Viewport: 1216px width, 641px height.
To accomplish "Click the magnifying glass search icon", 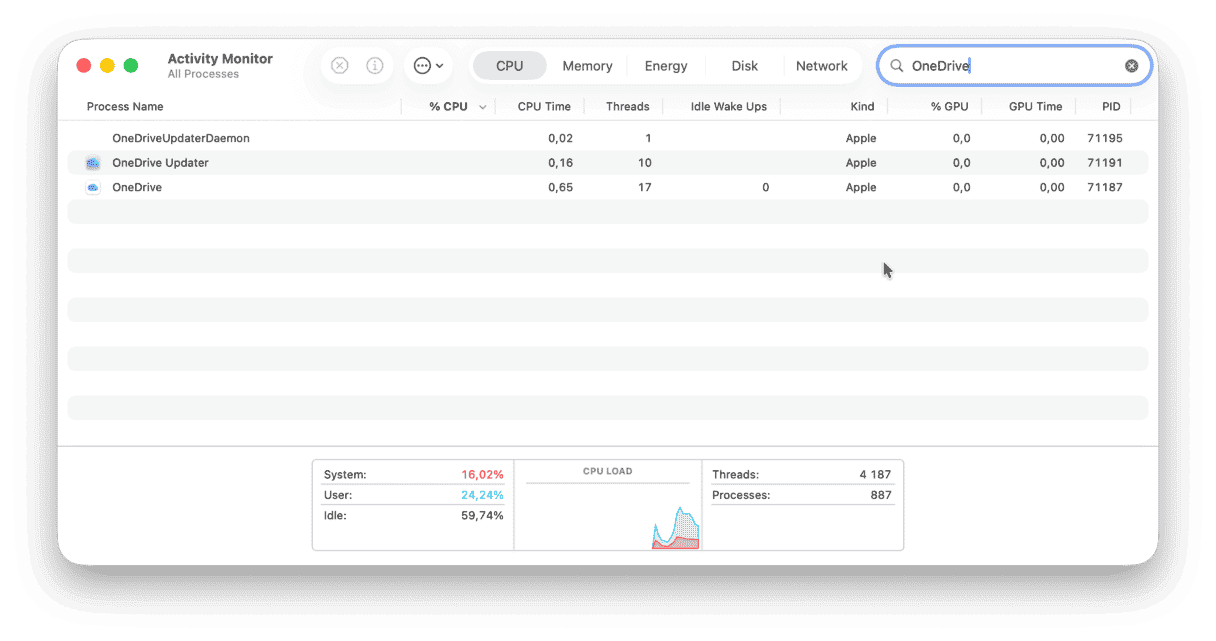I will click(x=897, y=65).
